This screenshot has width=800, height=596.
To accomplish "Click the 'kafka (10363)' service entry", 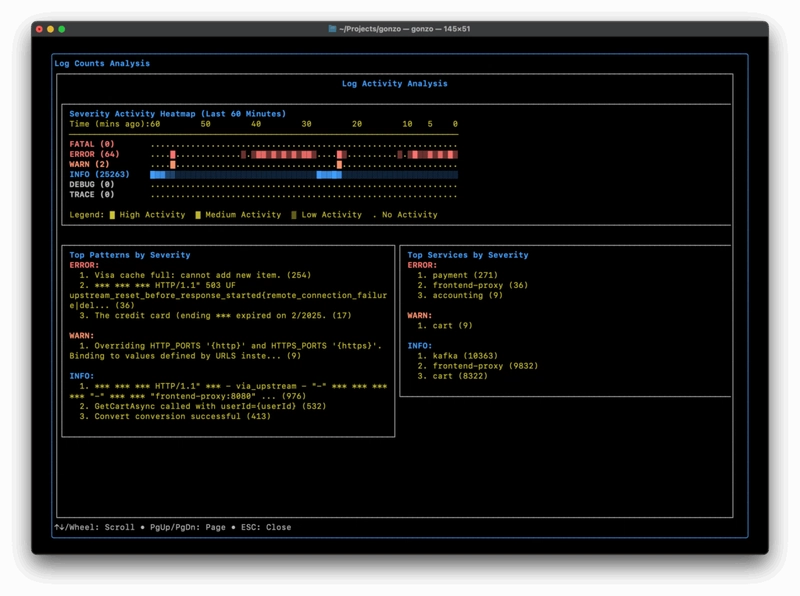I will 467,356.
